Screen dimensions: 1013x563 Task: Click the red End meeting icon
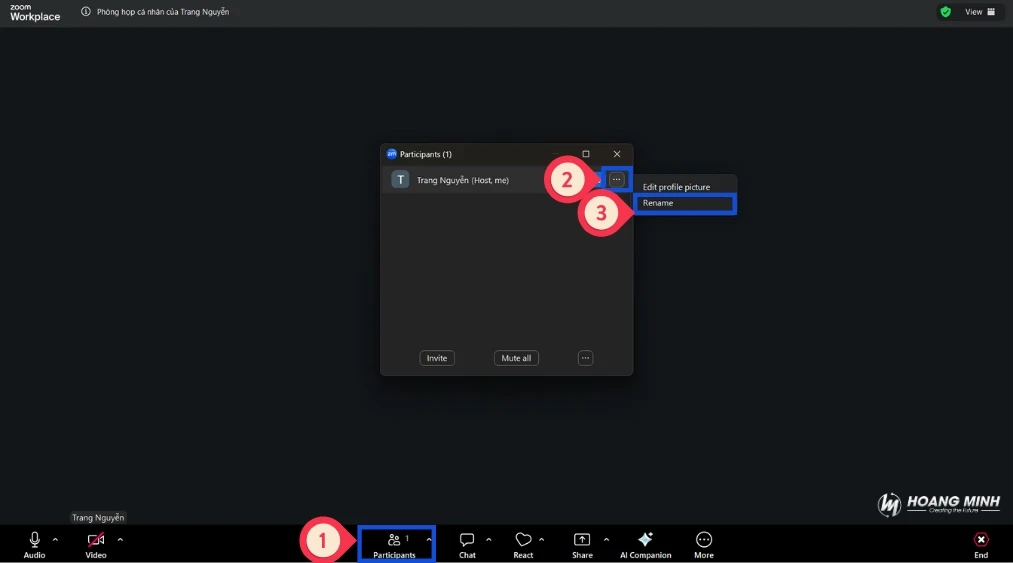point(981,539)
